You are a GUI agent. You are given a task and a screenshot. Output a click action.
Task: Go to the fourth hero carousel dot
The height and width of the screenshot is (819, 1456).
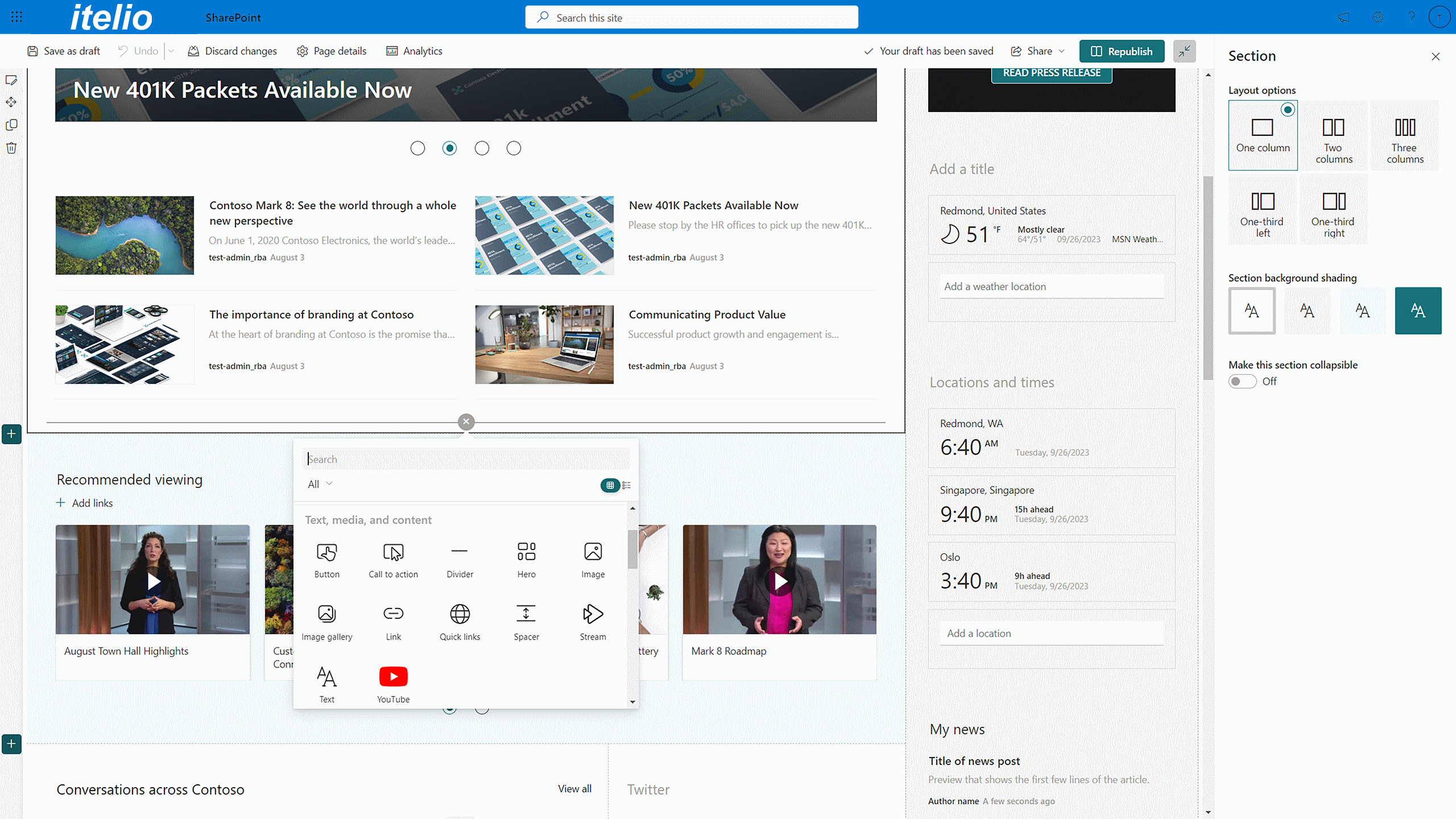click(514, 148)
